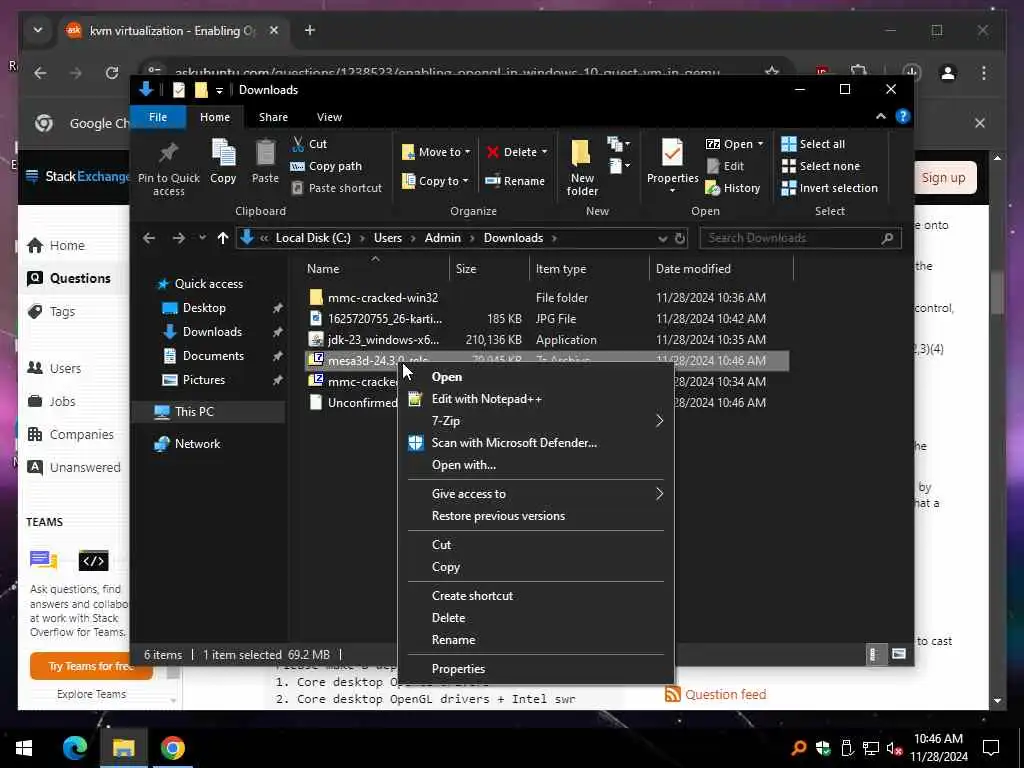Switch to the File ribbon tab
Screen dimensions: 1024x768
pyautogui.click(x=158, y=117)
